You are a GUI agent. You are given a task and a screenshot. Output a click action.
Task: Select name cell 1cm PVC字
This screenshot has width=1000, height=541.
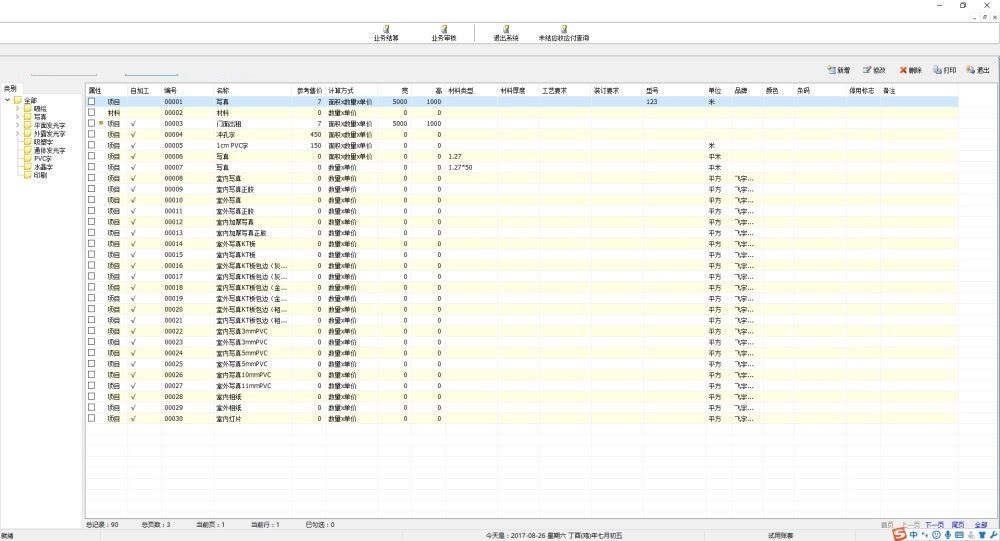(232, 145)
